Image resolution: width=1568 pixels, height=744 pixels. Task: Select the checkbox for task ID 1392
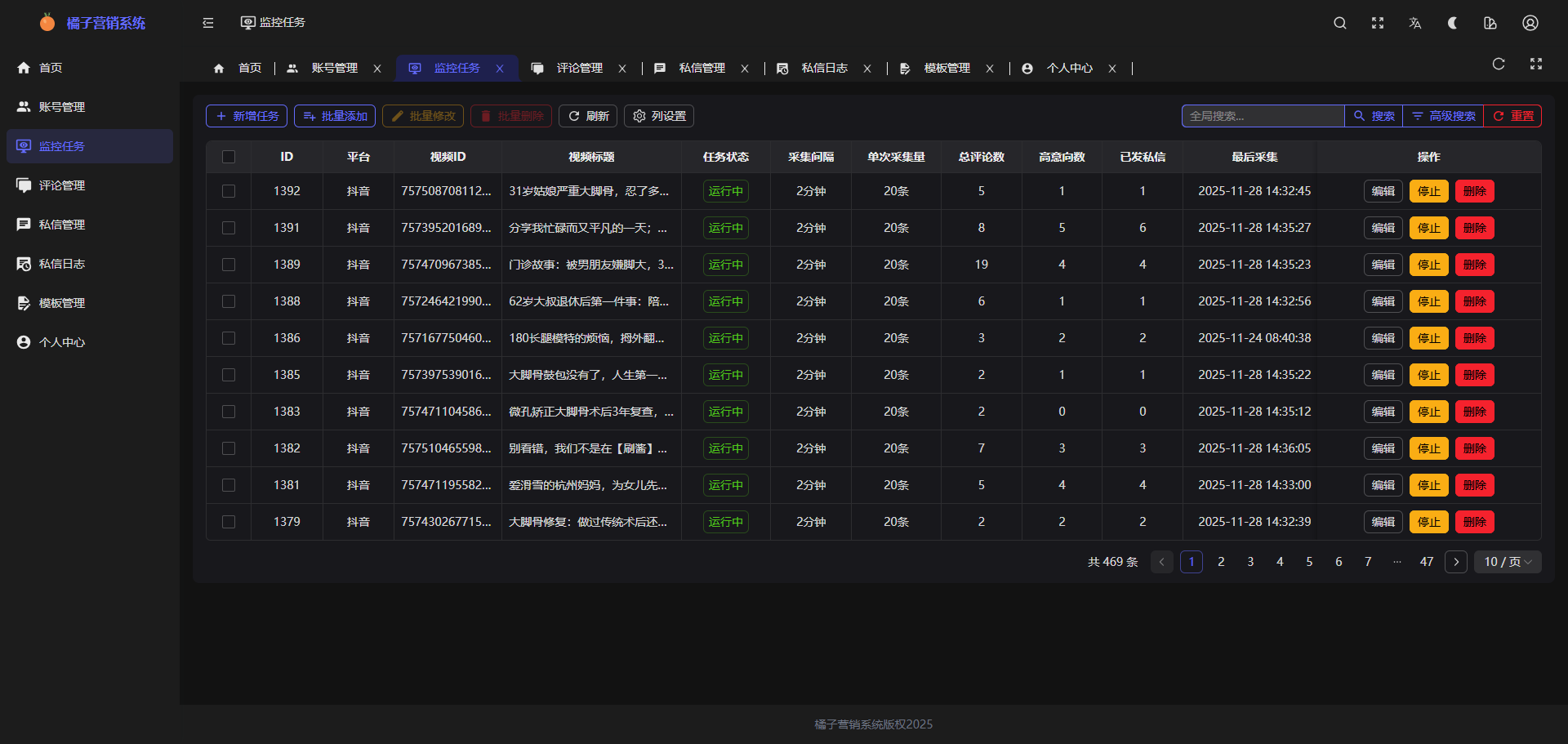click(x=229, y=191)
